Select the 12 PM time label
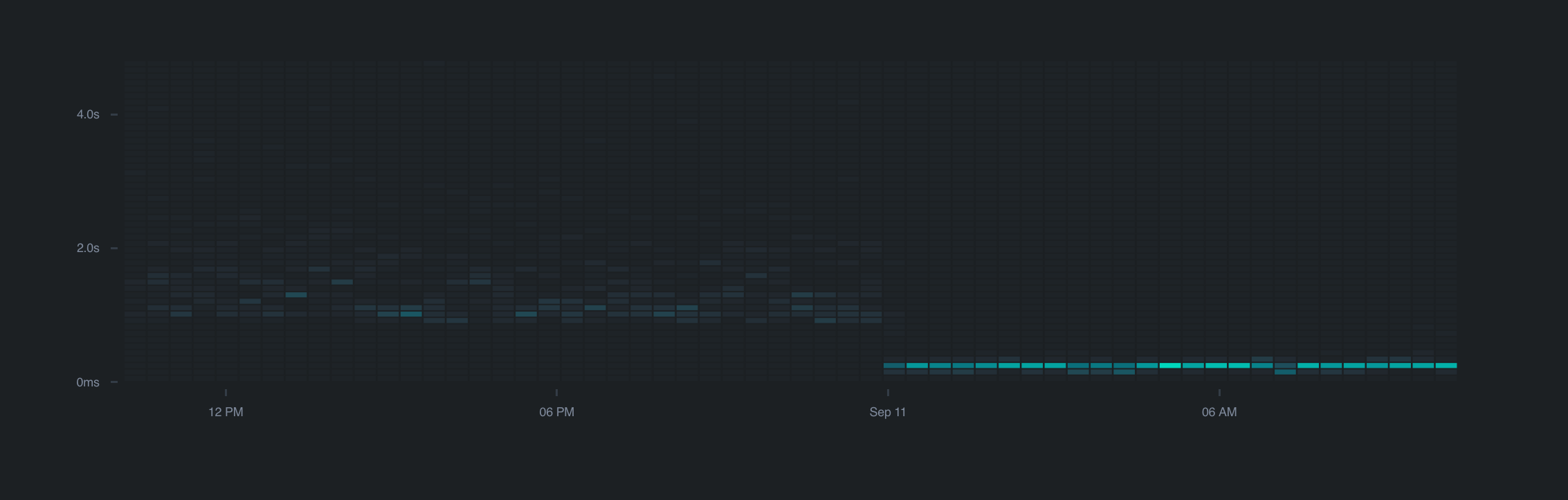The image size is (1568, 500). (226, 412)
